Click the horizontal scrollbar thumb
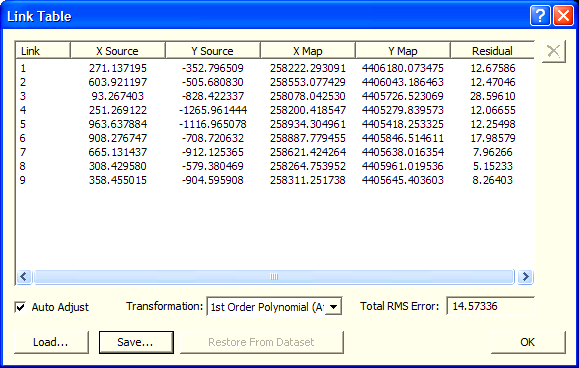The height and width of the screenshot is (368, 579). click(274, 276)
